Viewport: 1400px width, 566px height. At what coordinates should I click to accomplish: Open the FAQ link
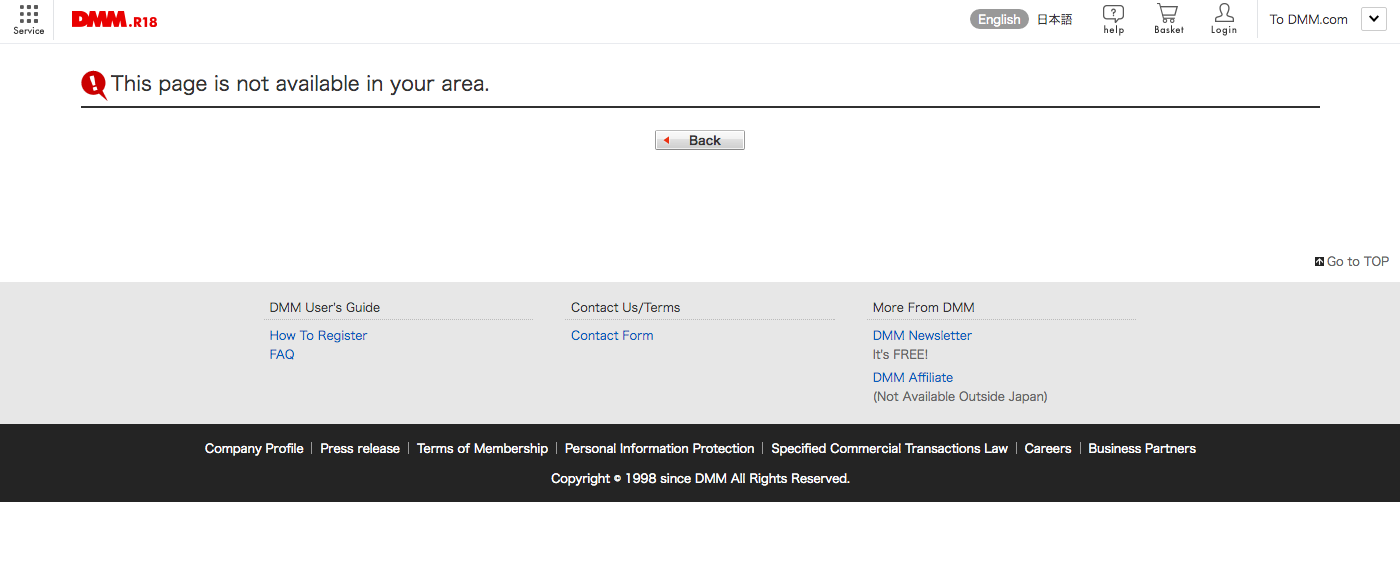[282, 355]
